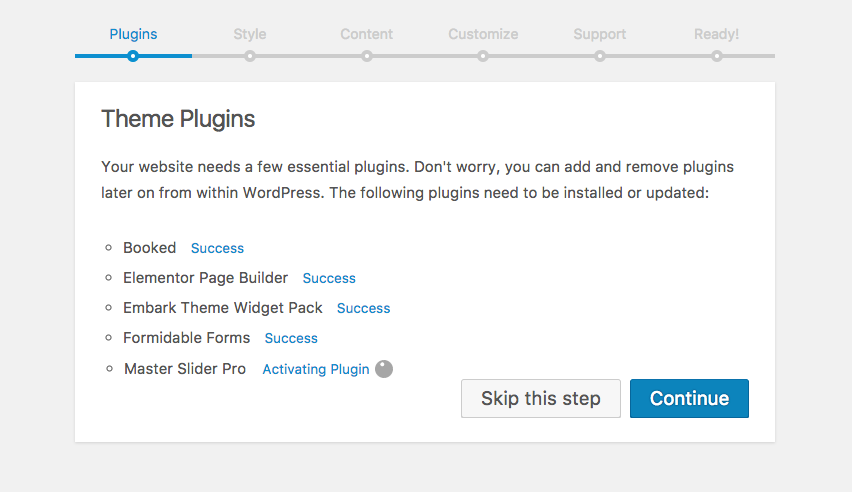The image size is (852, 492).
Task: Go to the Style step
Action: click(x=250, y=34)
